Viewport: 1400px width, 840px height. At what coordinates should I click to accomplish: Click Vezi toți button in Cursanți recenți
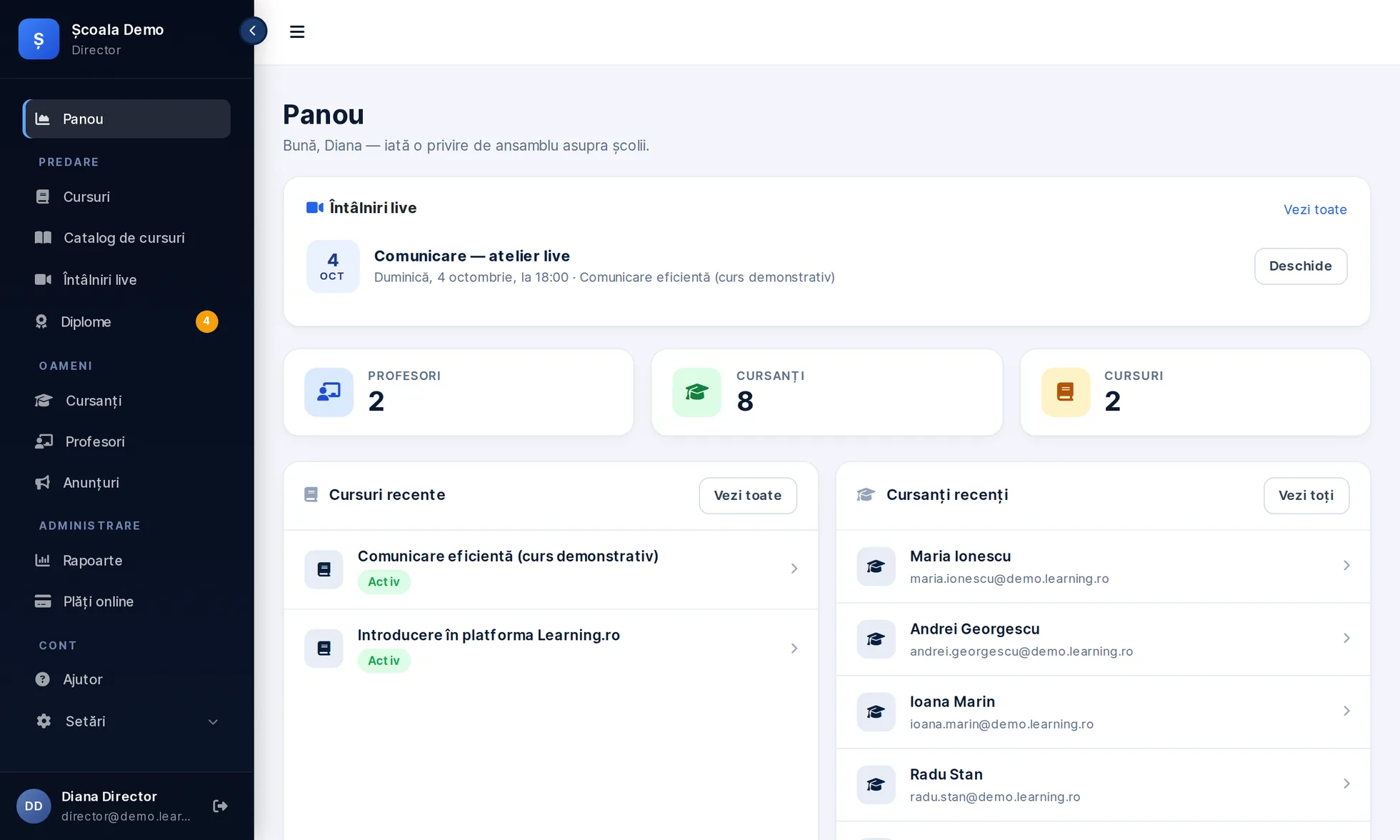click(x=1306, y=496)
